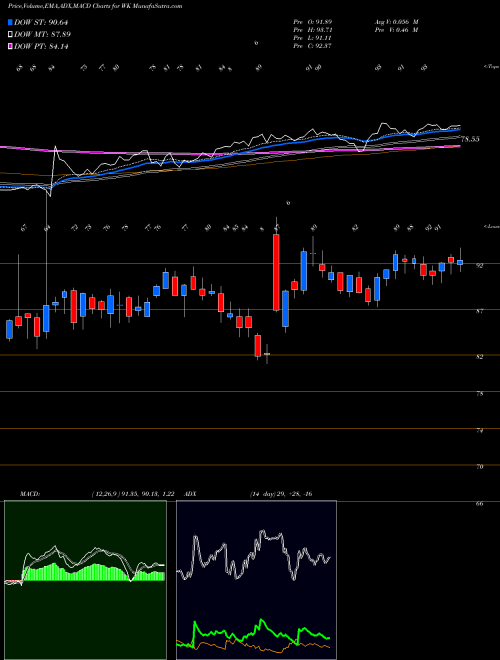Click the 78 price axis label
500x660 pixels.
click(x=479, y=394)
